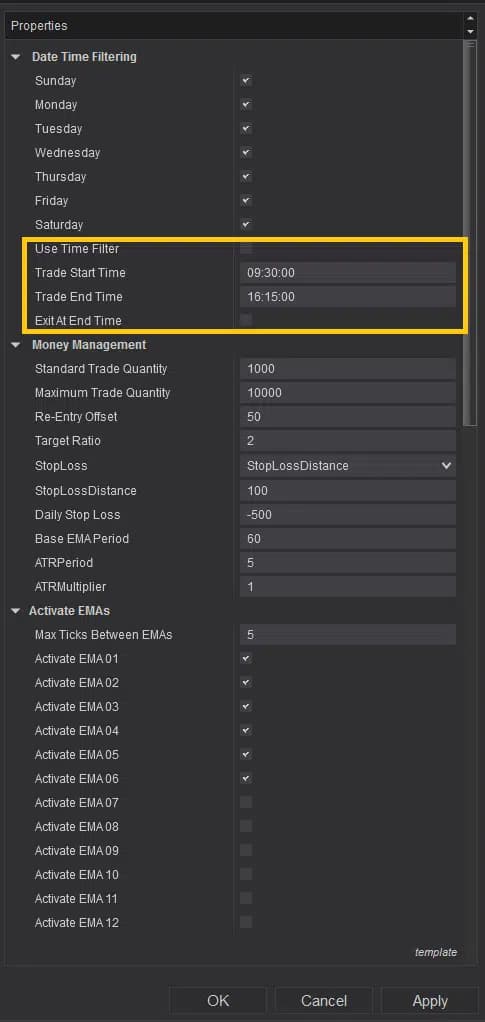Uncheck Activate EMA 06
485x1022 pixels.
click(x=246, y=778)
